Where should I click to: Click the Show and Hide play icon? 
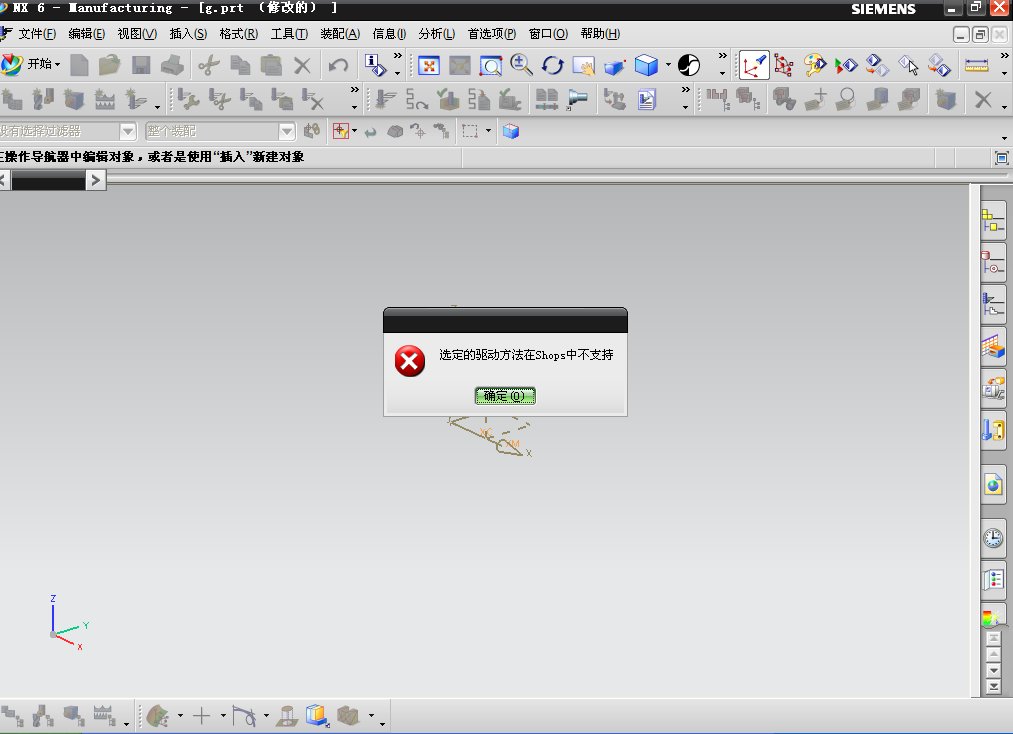click(x=846, y=65)
